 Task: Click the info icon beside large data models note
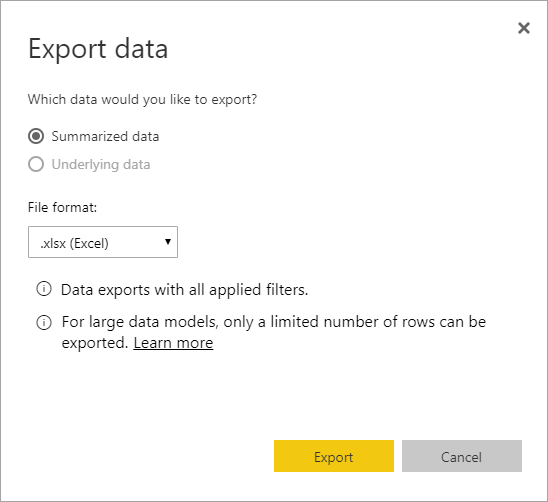[x=44, y=322]
